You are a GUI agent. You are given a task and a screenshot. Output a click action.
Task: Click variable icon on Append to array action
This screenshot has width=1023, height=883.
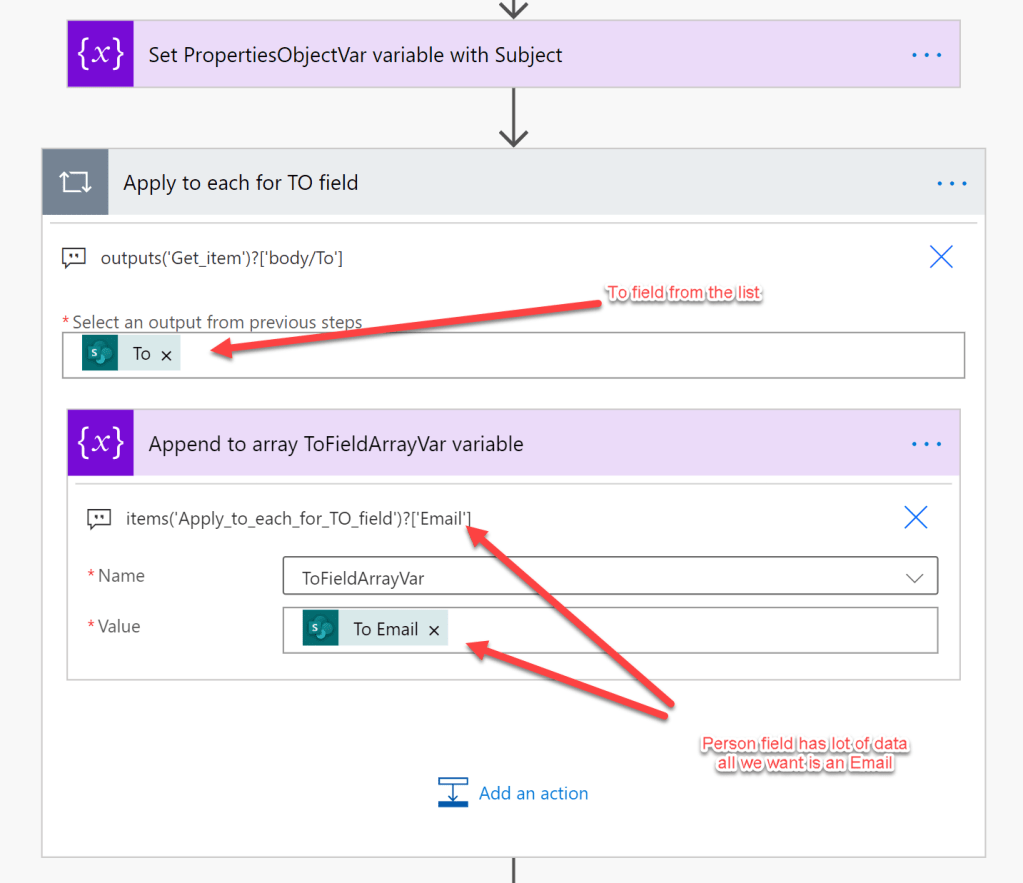pyautogui.click(x=101, y=443)
